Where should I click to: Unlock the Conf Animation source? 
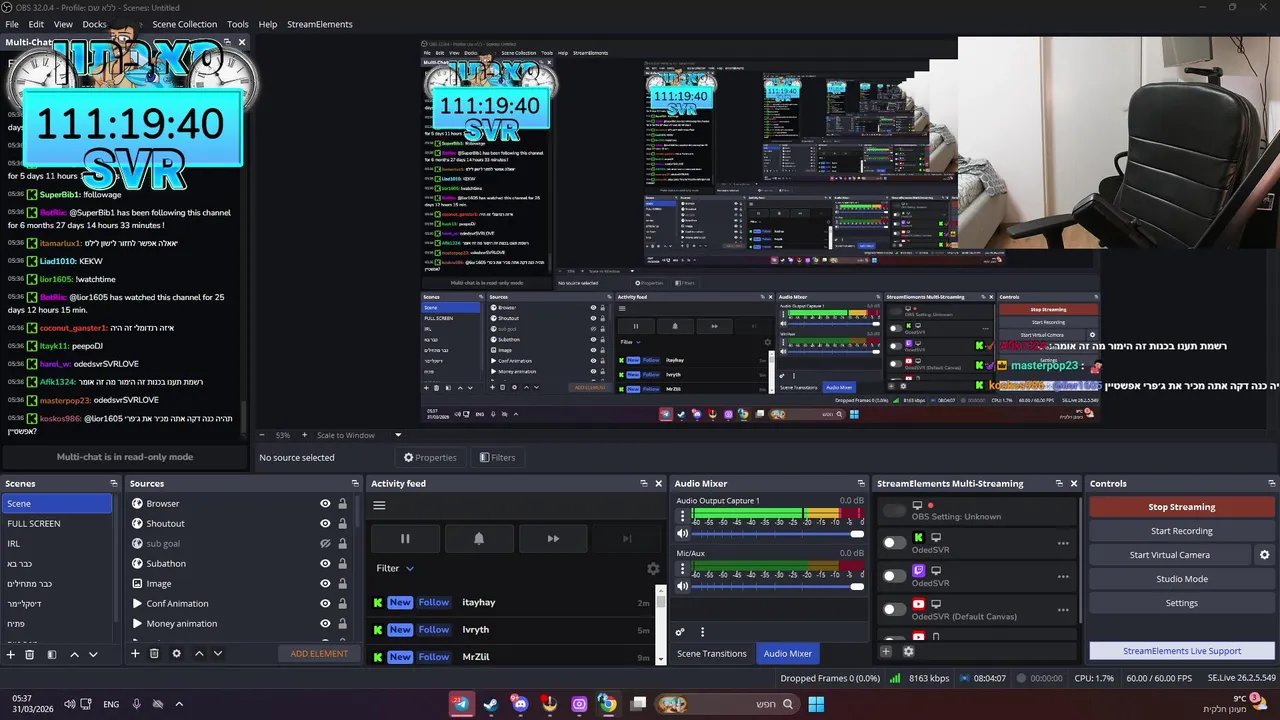click(x=342, y=604)
